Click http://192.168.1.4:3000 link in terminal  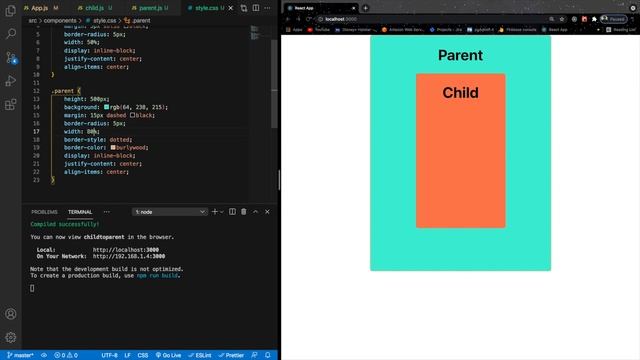(x=129, y=256)
